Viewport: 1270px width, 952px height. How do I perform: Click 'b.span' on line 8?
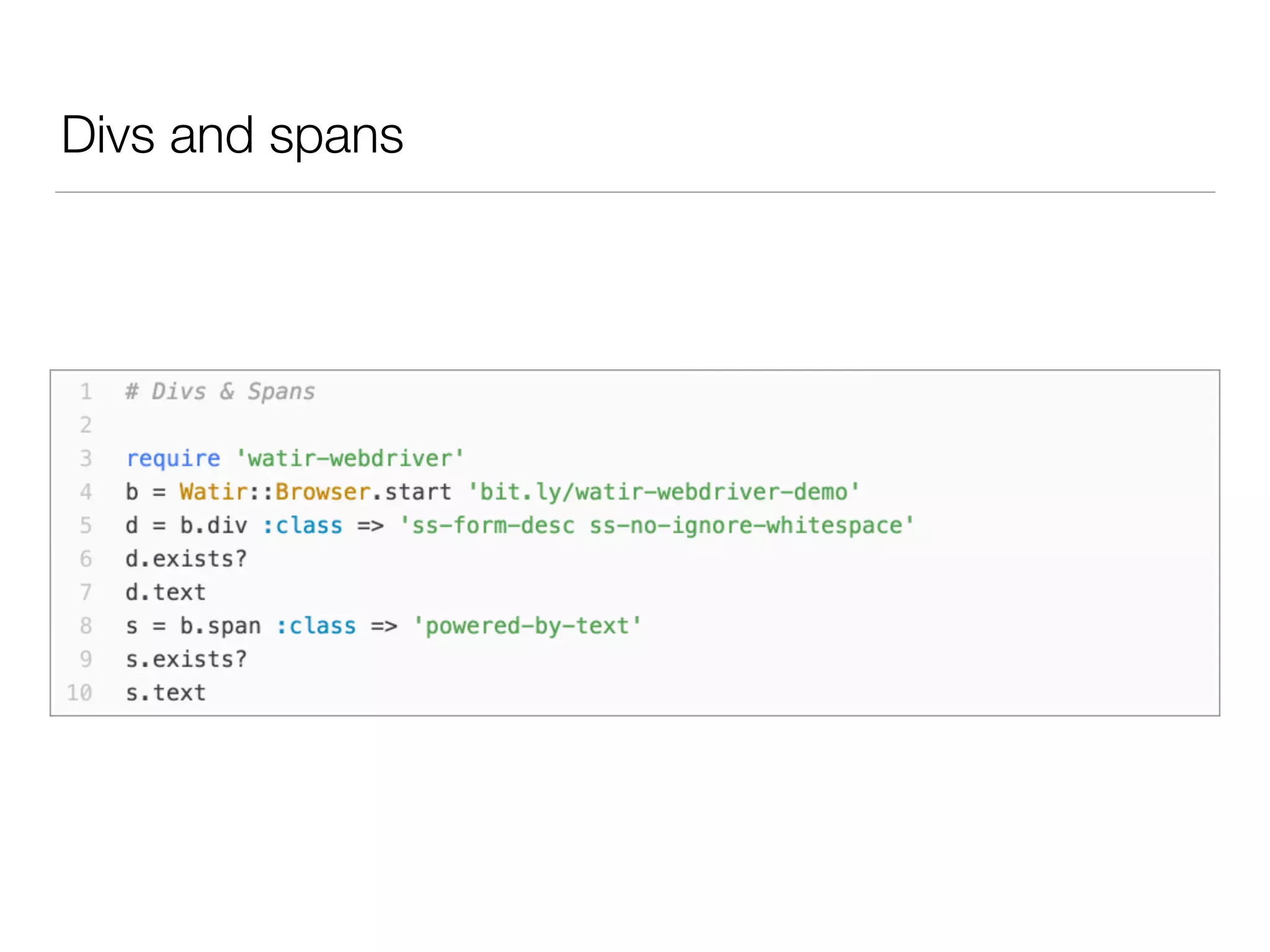point(220,626)
